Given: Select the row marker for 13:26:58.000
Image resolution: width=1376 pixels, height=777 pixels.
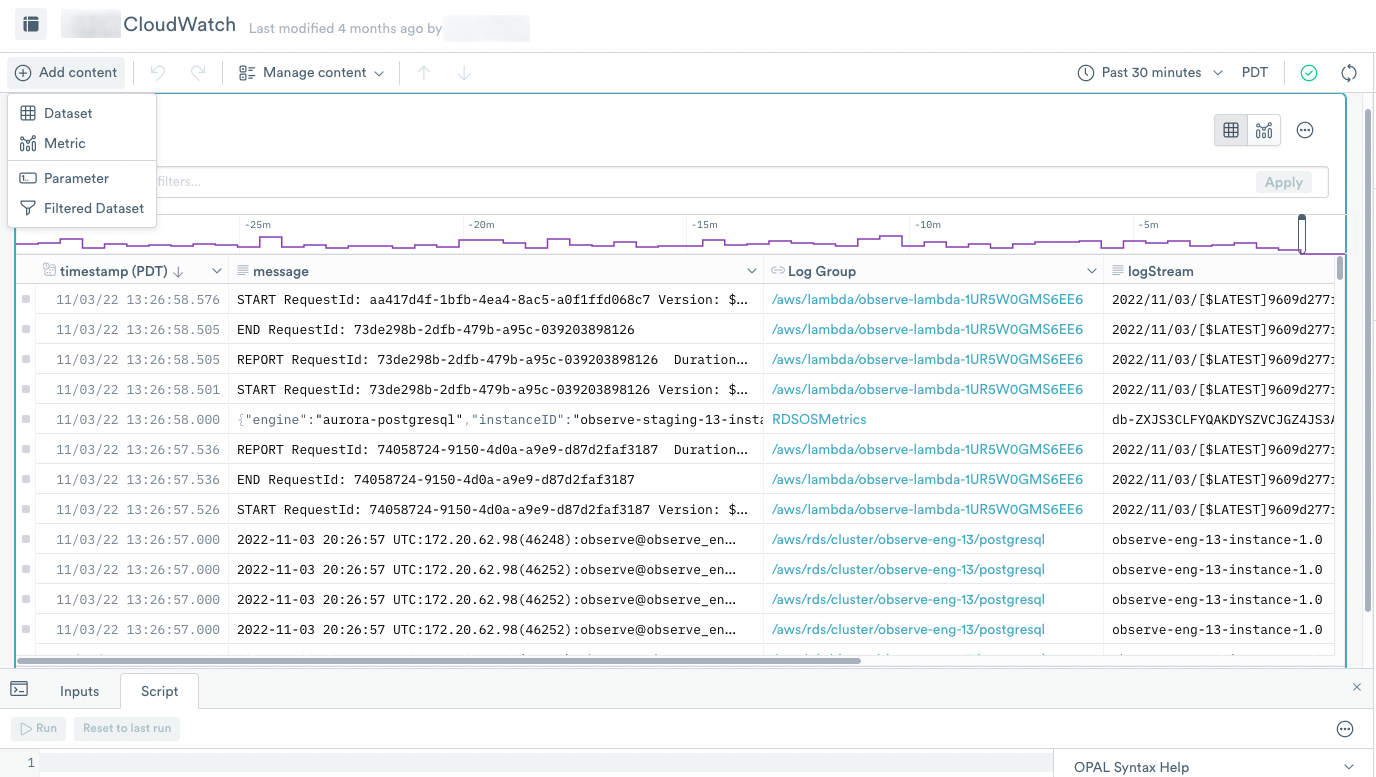Looking at the screenshot, I should click(x=26, y=420).
